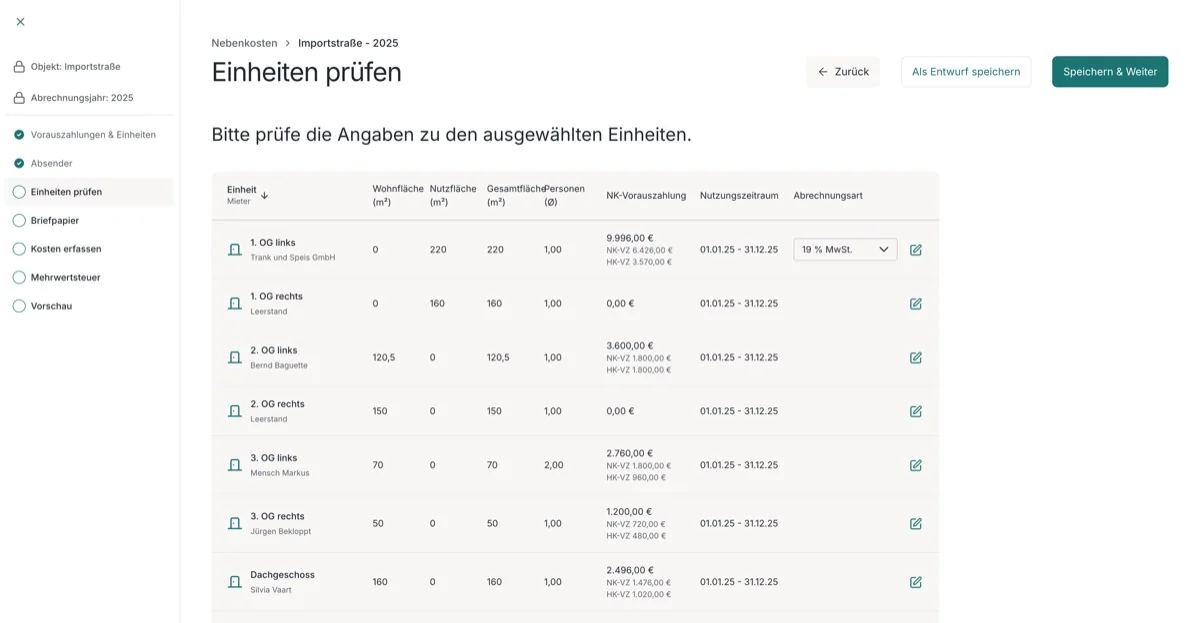Click tenant name Jürgen Bekloppt
This screenshot has width=1200, height=623.
(281, 532)
